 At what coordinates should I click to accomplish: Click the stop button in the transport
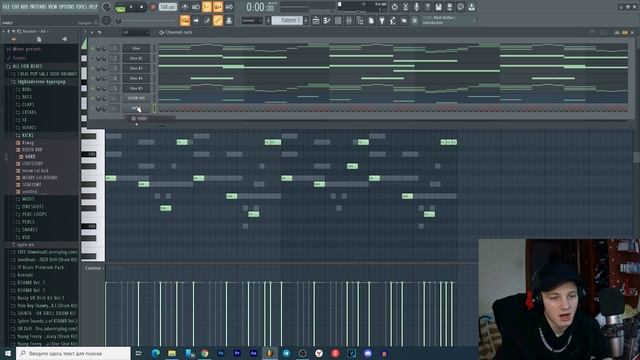point(142,7)
